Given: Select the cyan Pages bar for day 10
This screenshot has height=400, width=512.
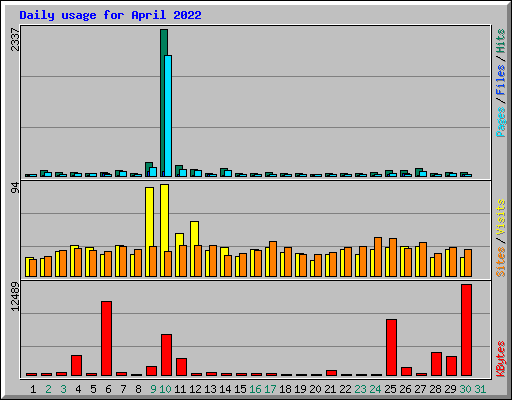Looking at the screenshot, I should (168, 116).
